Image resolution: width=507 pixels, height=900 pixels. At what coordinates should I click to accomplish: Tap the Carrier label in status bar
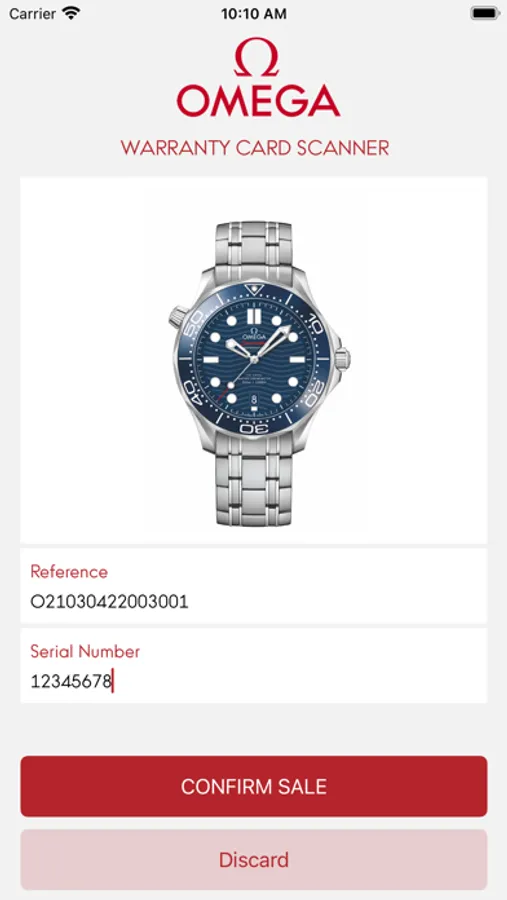click(32, 13)
